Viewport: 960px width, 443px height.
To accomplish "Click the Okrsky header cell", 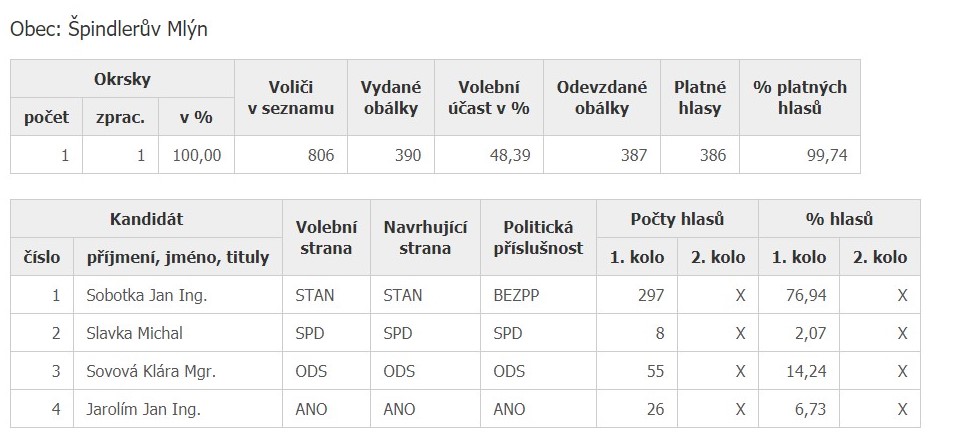I will [x=122, y=79].
